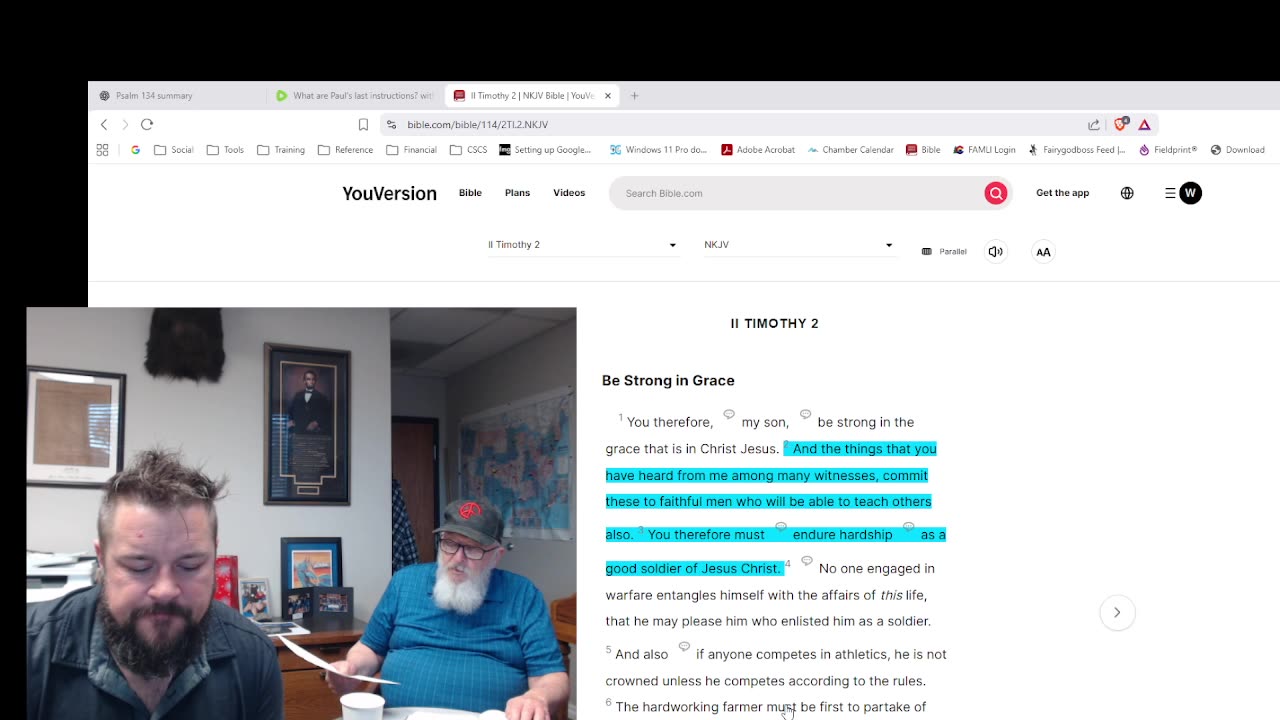Click verse text 'crowned unless he competes'
Image resolution: width=1280 pixels, height=720 pixels.
pyautogui.click(x=690, y=681)
